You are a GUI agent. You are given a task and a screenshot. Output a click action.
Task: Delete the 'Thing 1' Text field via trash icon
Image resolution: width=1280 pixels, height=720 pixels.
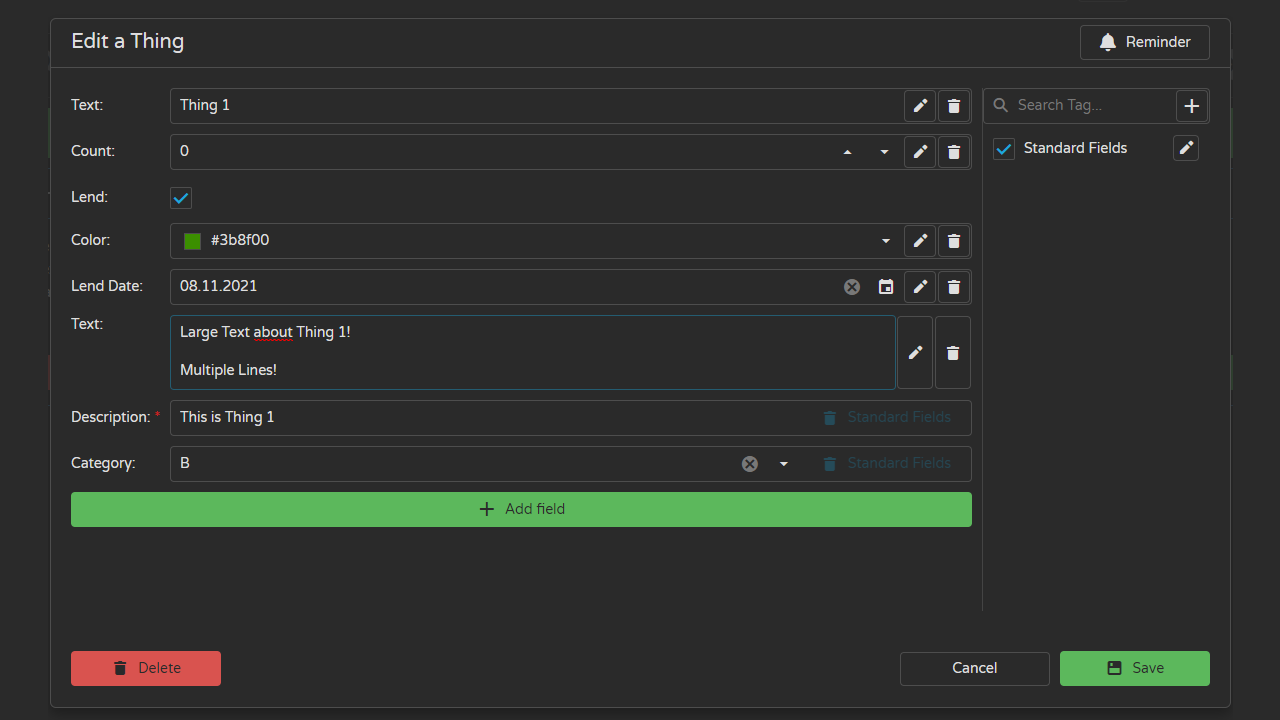pos(954,106)
